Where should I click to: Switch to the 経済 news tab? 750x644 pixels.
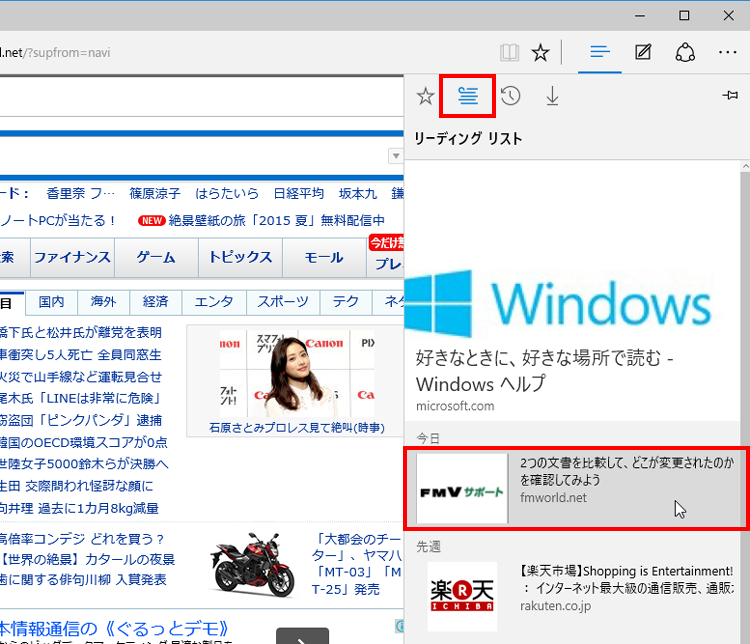pos(155,301)
